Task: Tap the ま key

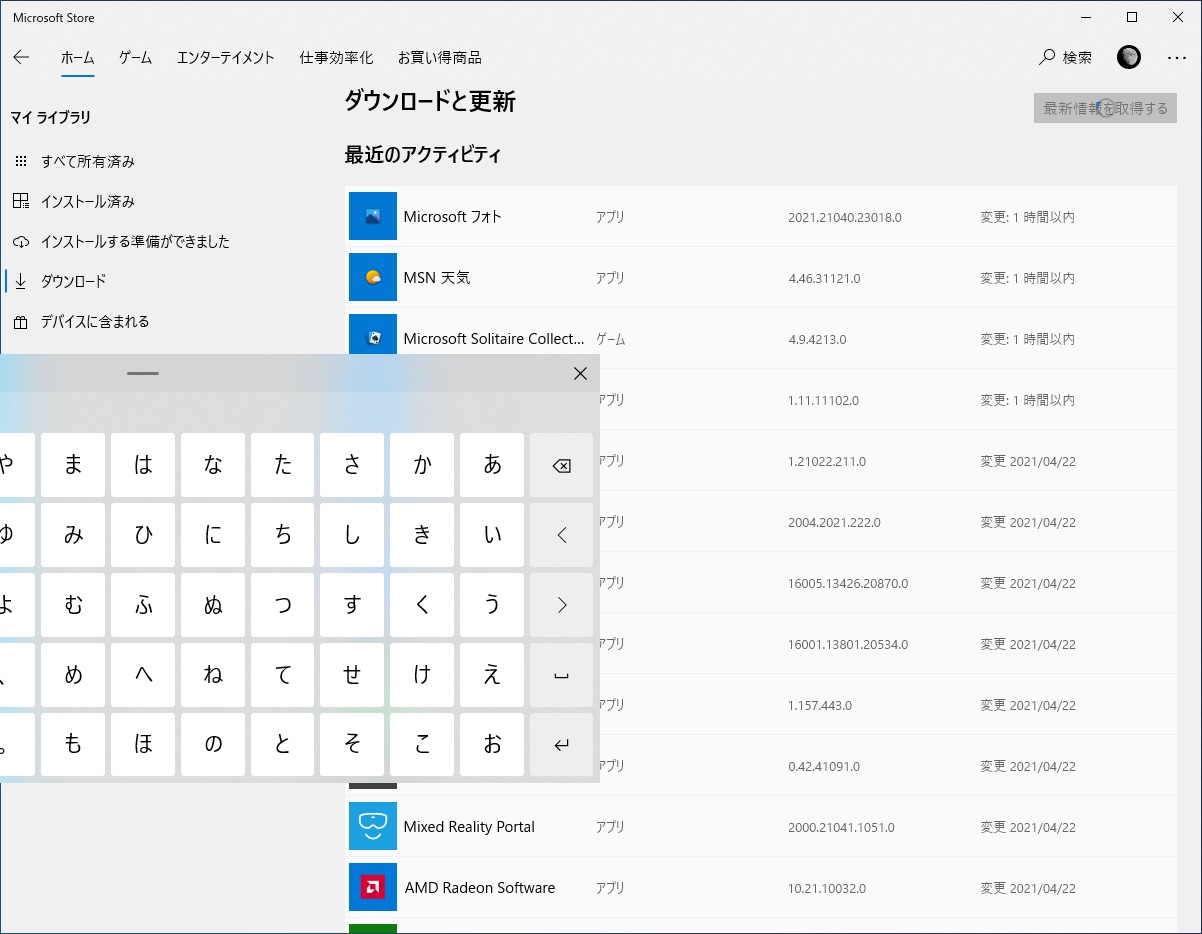Action: [73, 465]
